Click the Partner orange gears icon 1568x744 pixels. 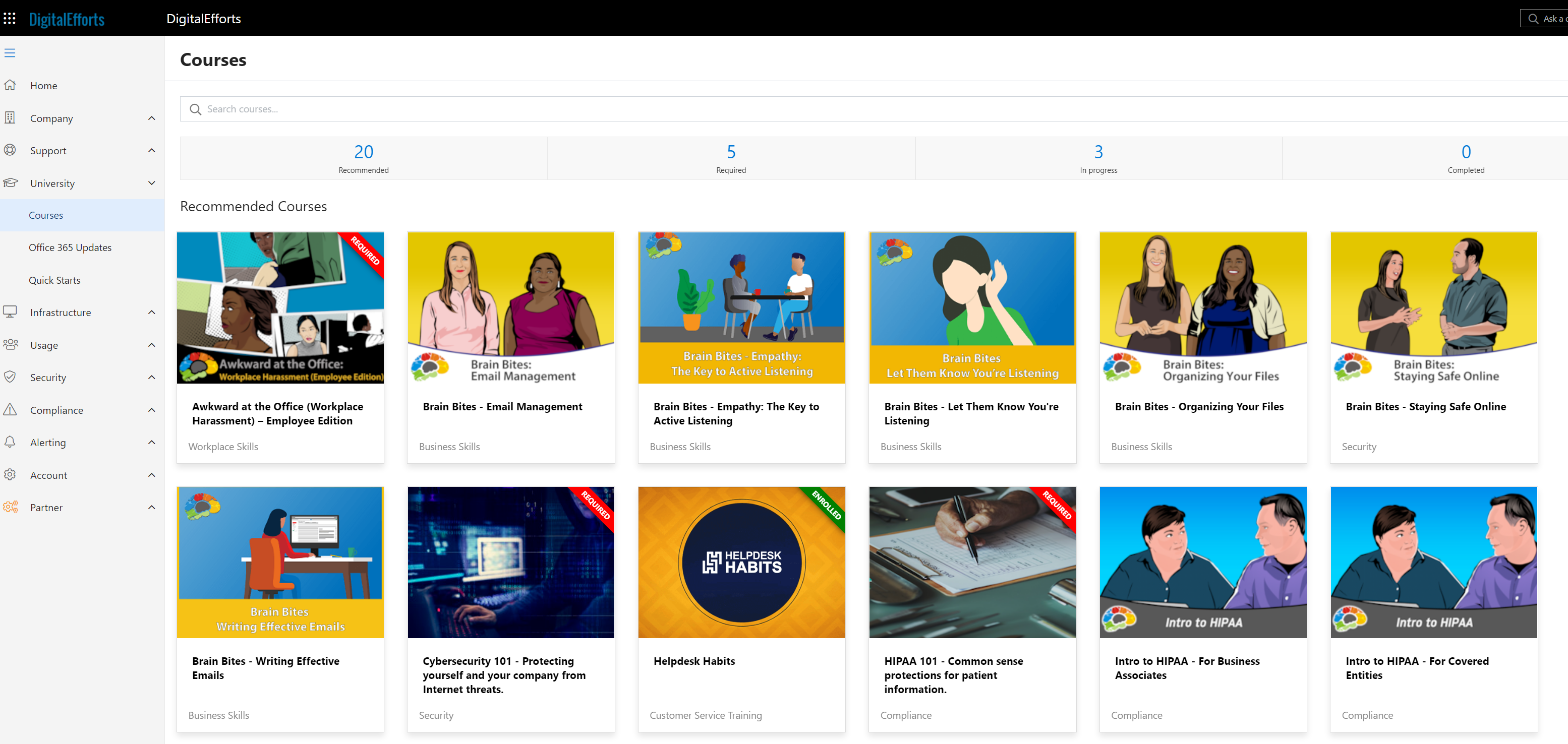(11, 507)
